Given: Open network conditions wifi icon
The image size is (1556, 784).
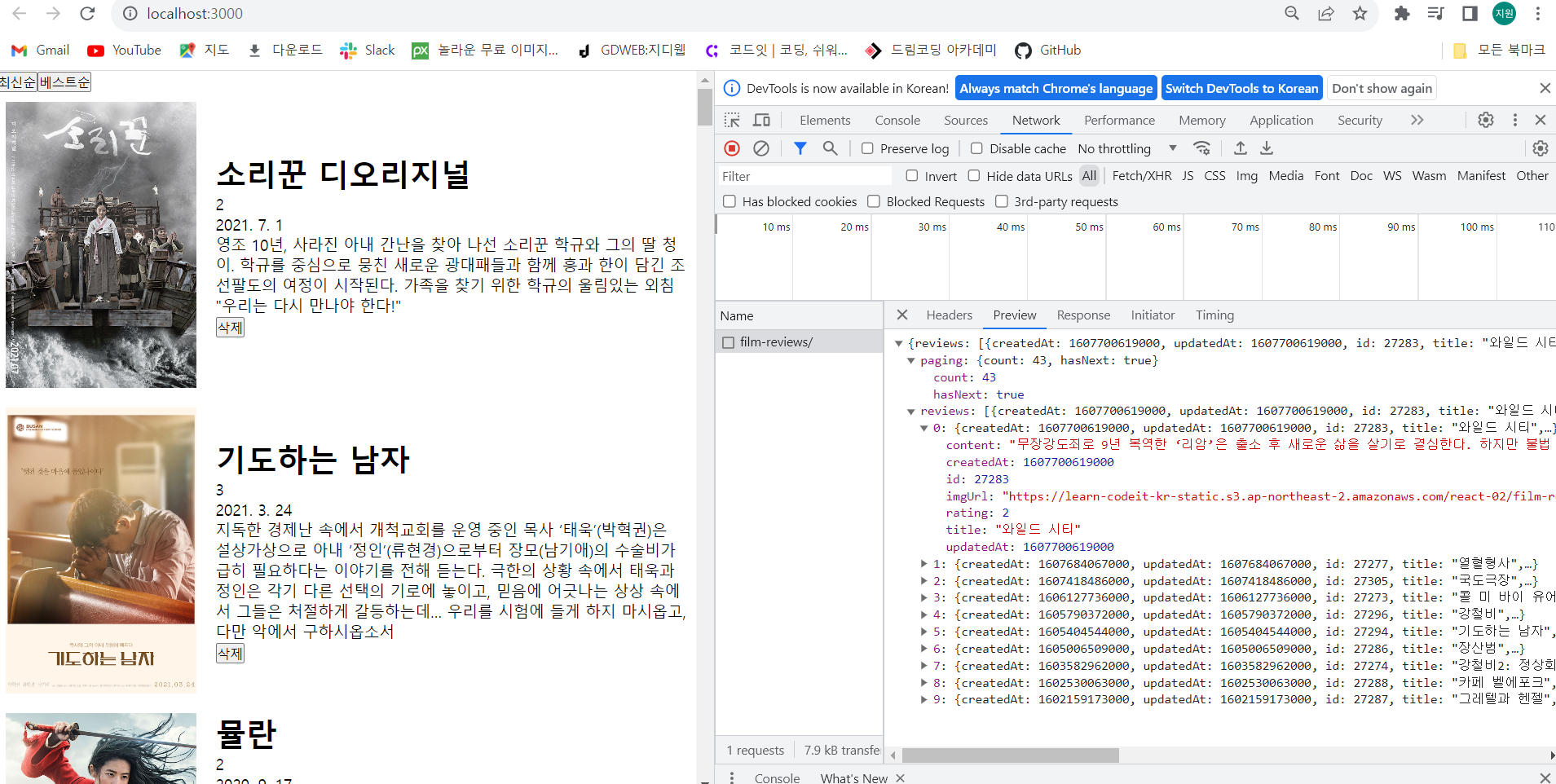Looking at the screenshot, I should coord(1201,148).
